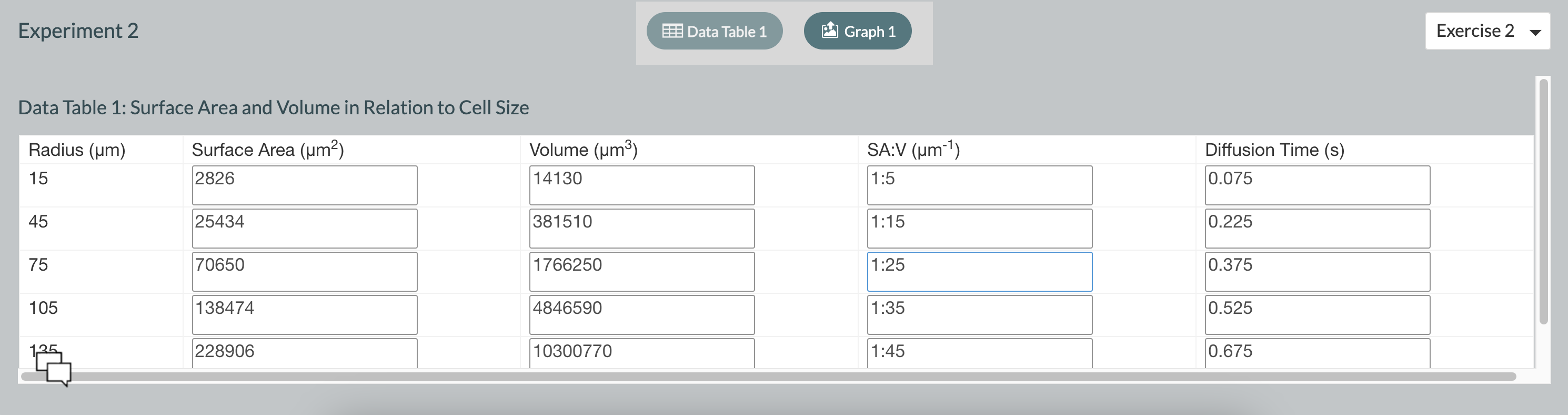Select the volume field containing 4846590
This screenshot has height=415, width=1568.
point(641,314)
